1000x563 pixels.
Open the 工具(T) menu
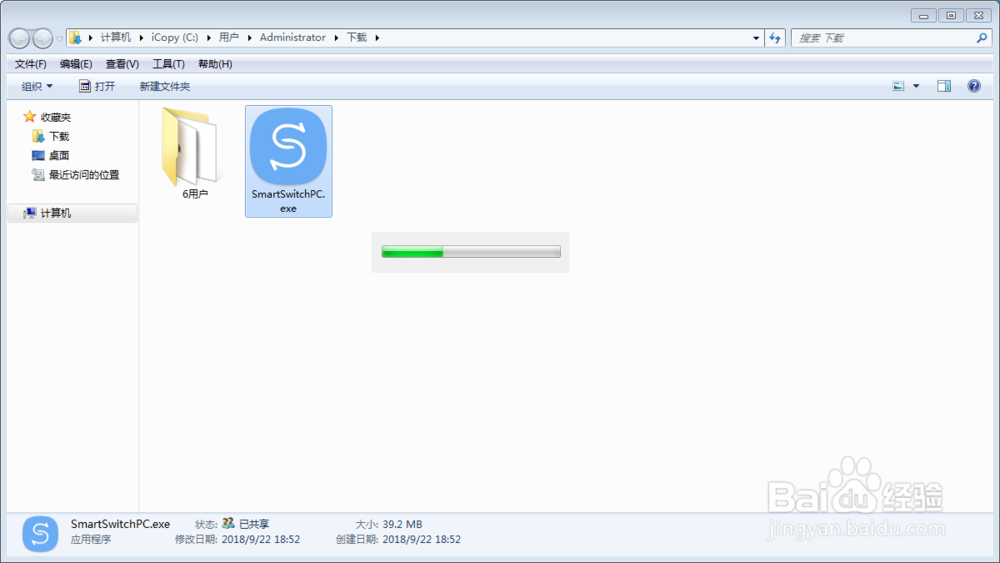coord(168,64)
